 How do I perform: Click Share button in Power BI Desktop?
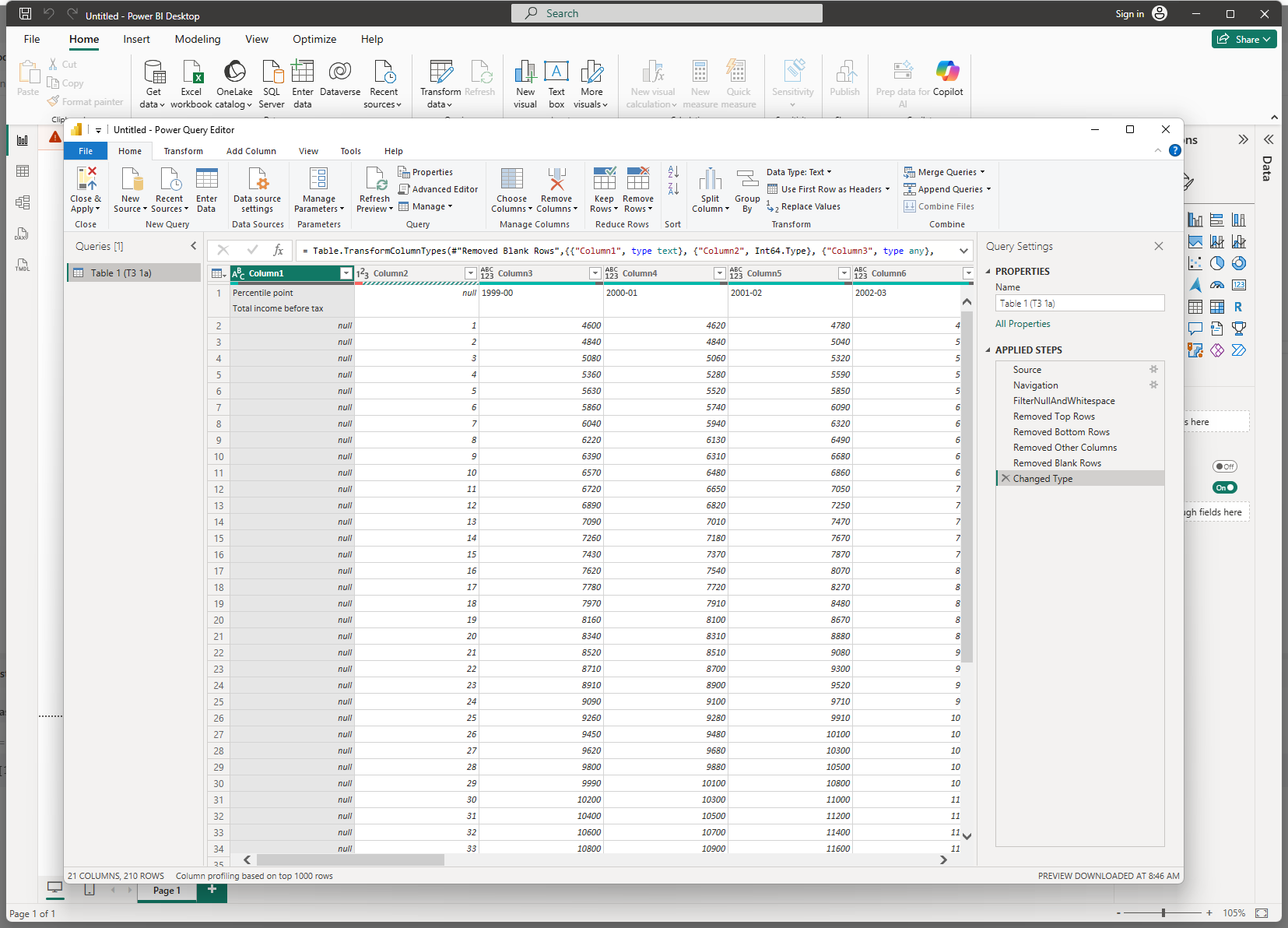click(x=1244, y=39)
